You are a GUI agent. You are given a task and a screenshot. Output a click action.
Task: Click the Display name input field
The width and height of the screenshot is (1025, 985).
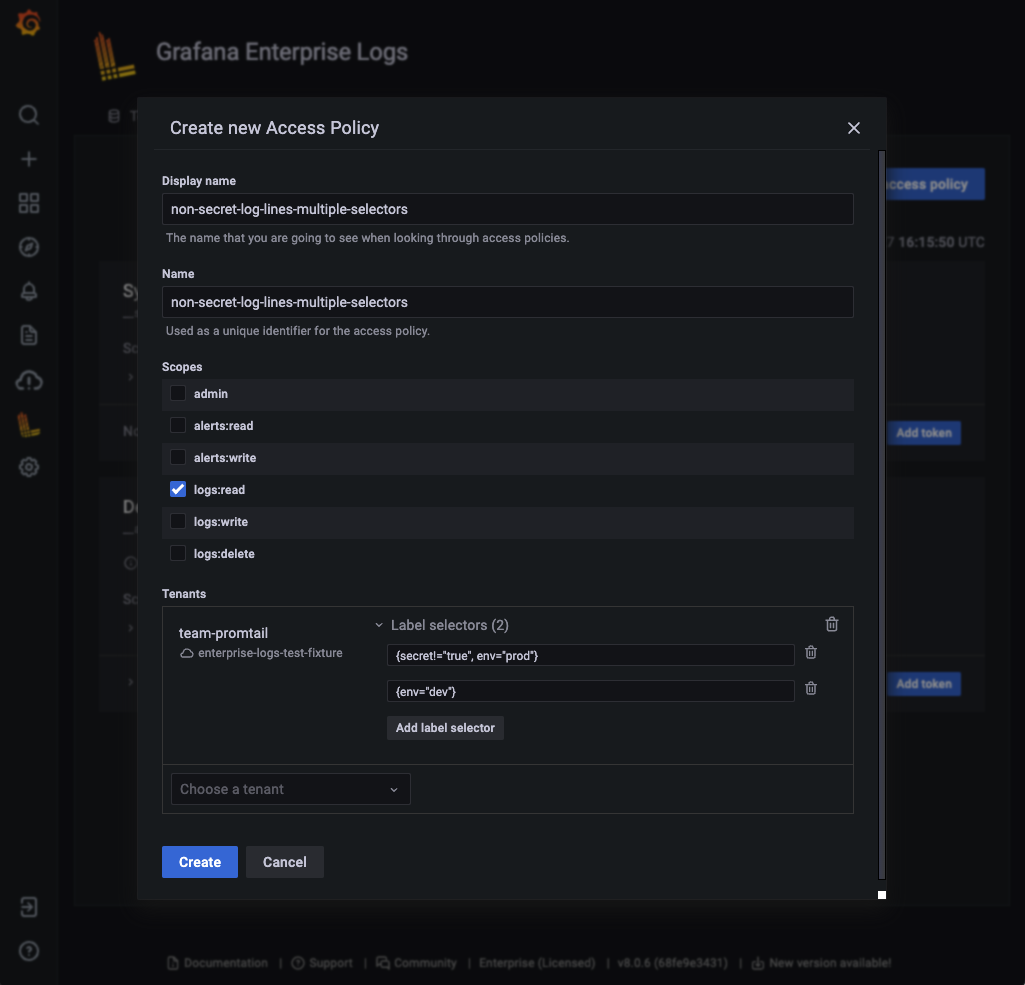(507, 208)
